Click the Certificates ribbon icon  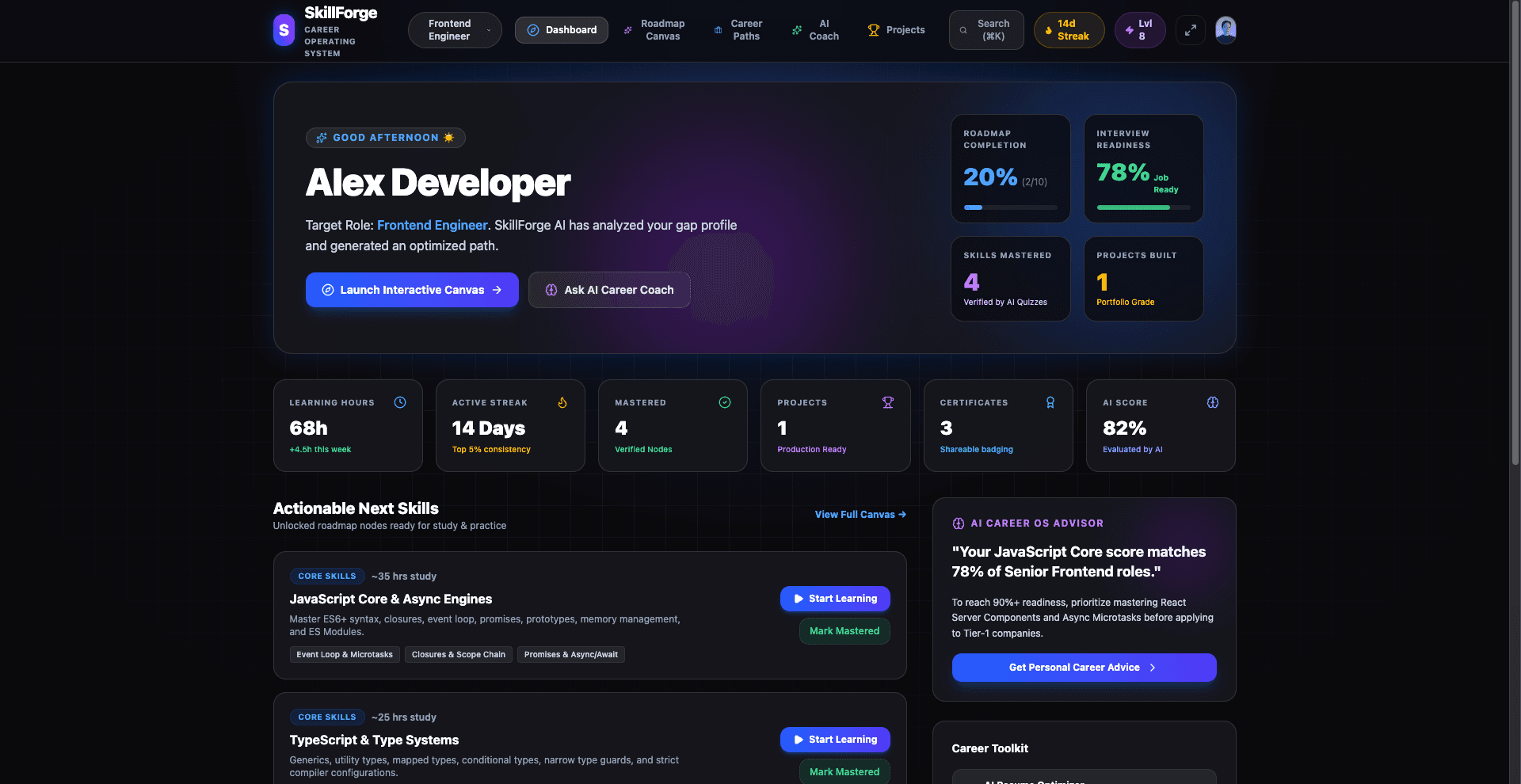[1050, 402]
